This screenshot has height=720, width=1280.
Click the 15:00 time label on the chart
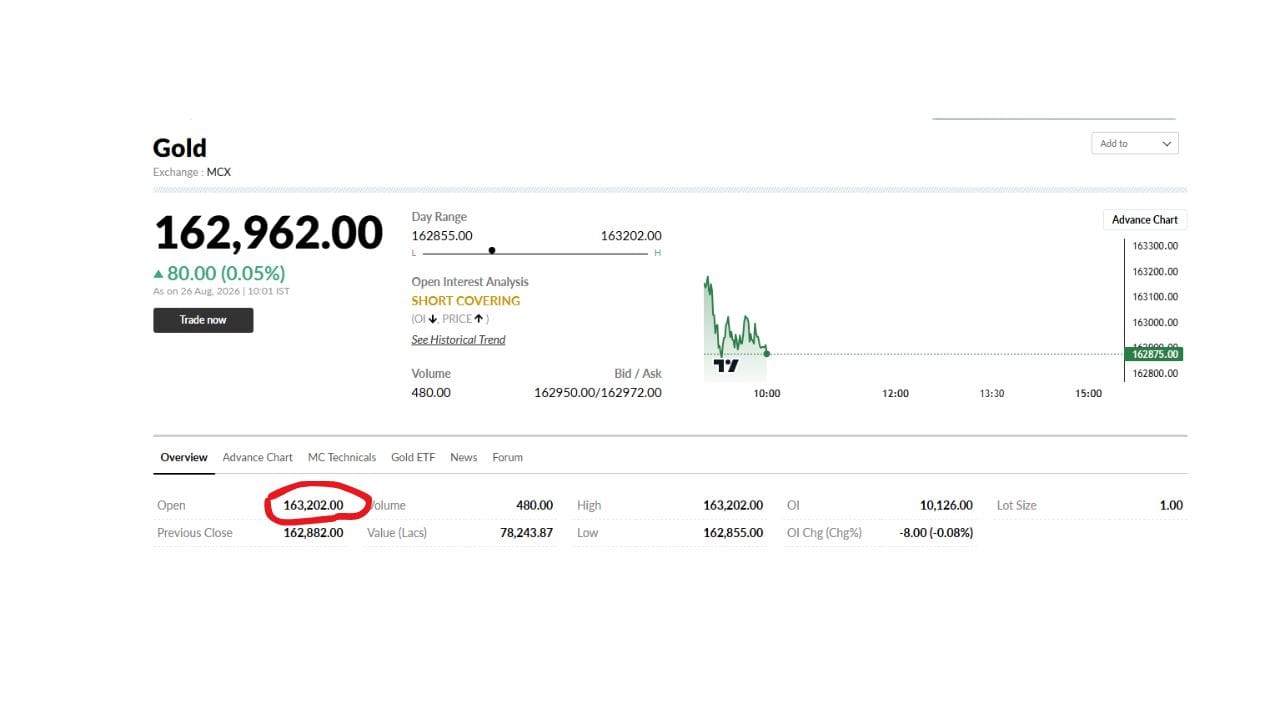[1088, 394]
